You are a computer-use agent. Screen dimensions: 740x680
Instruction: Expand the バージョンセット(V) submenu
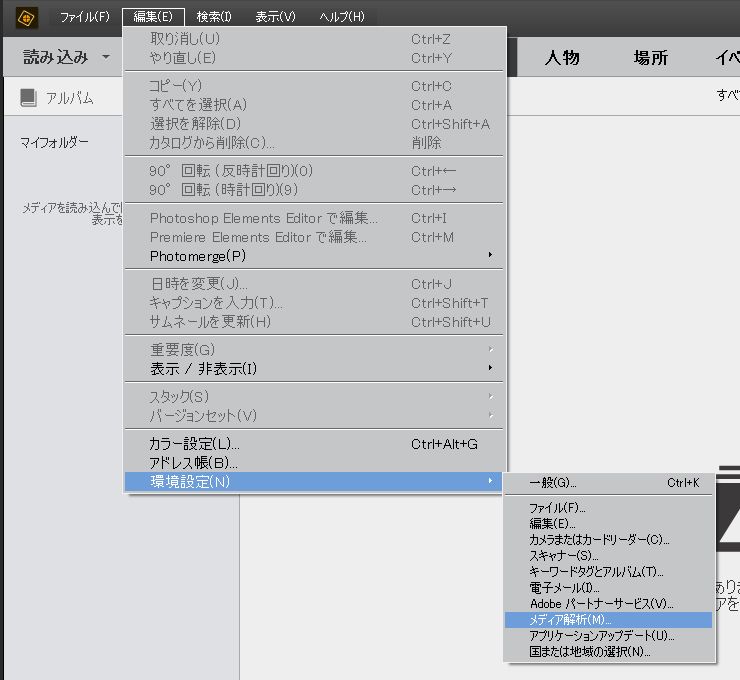click(x=314, y=416)
